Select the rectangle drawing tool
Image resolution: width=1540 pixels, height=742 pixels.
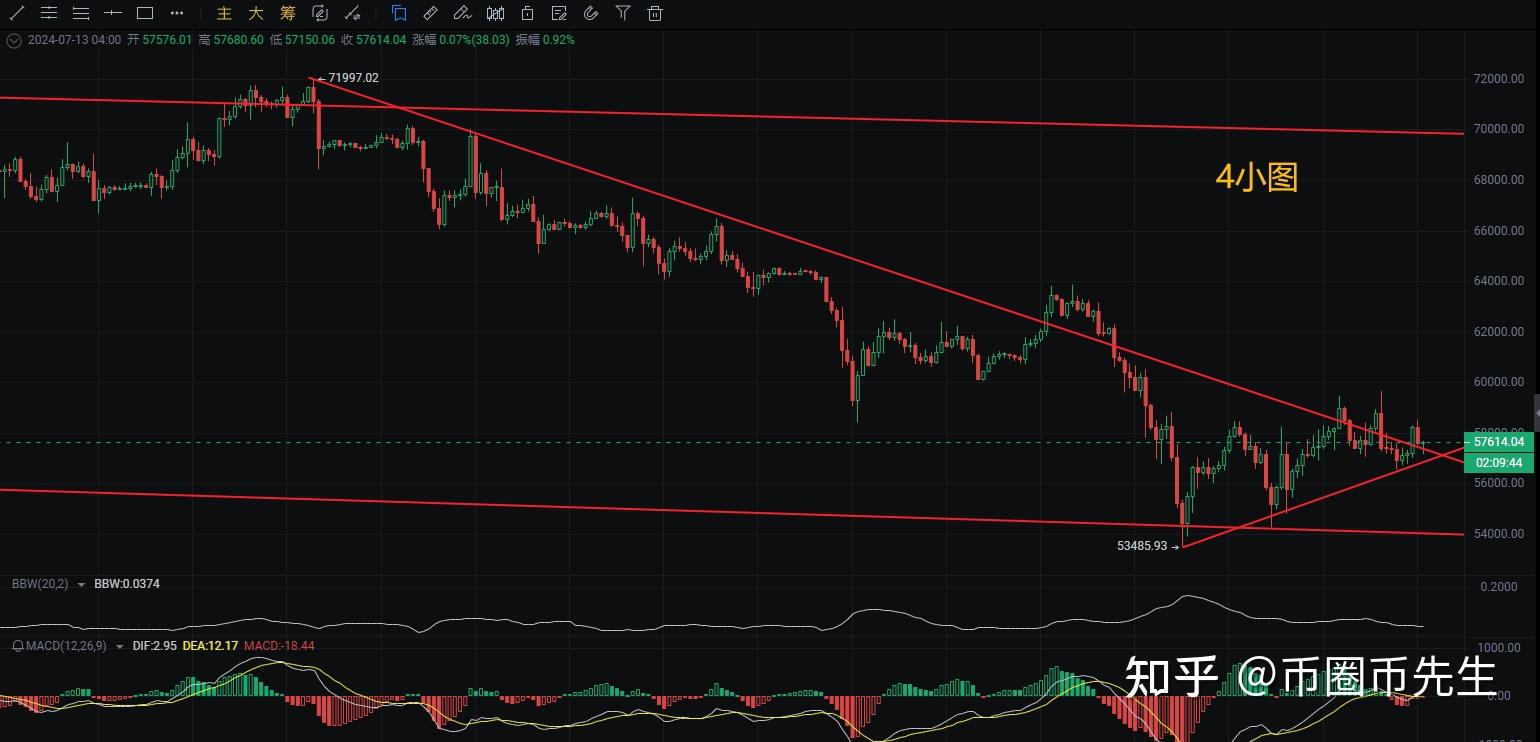(x=145, y=13)
